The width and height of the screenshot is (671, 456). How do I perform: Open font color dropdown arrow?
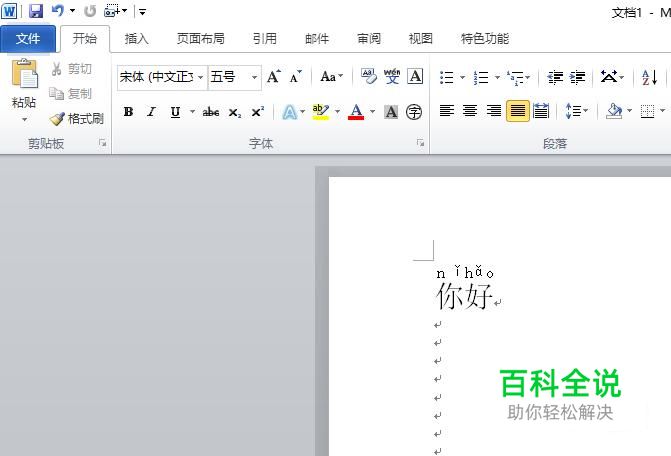point(372,112)
